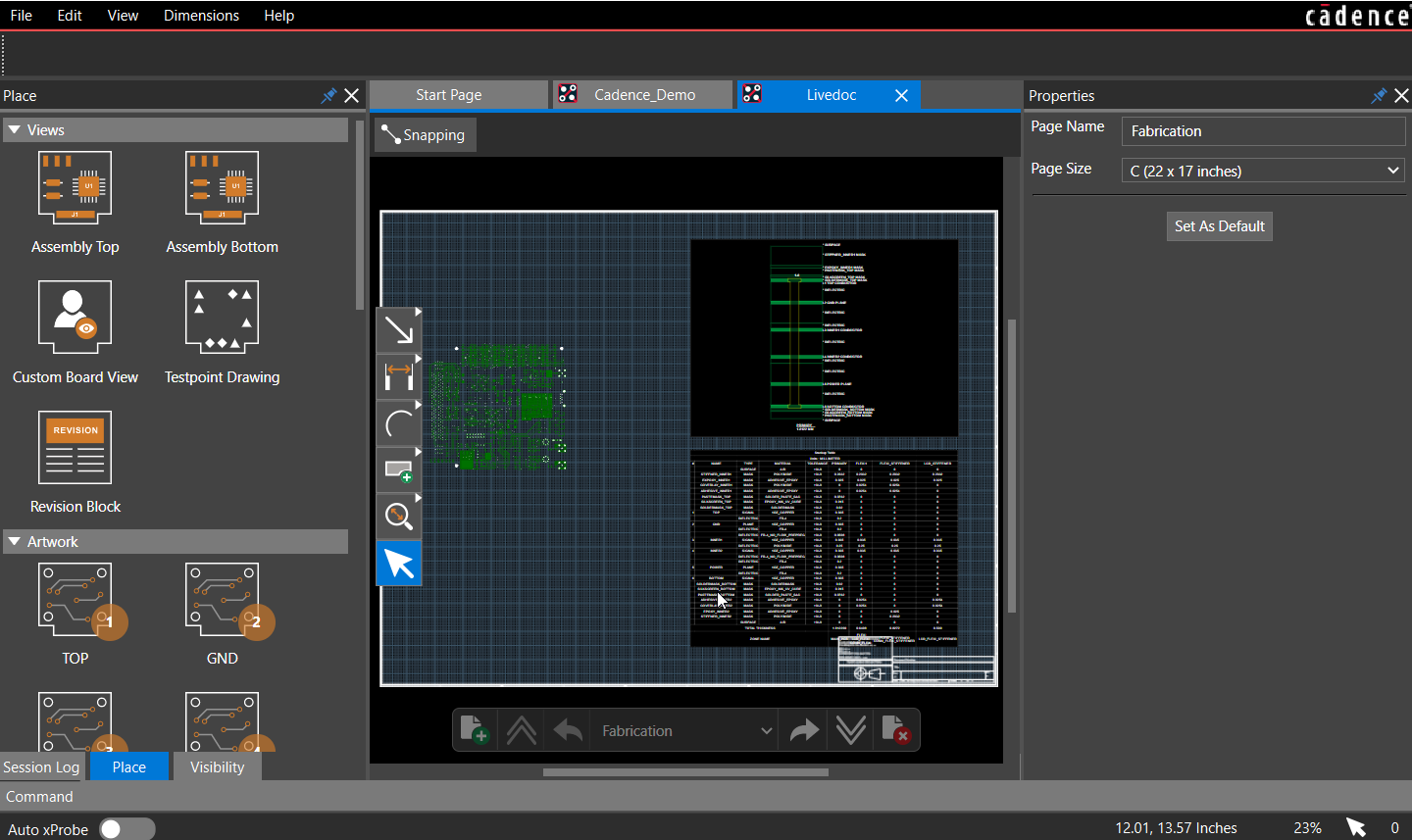Select the Assembly Top view icon

pyautogui.click(x=75, y=187)
